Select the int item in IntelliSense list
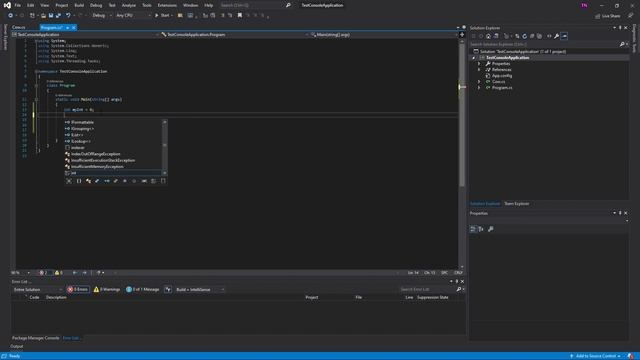640x360 pixels. (x=113, y=173)
